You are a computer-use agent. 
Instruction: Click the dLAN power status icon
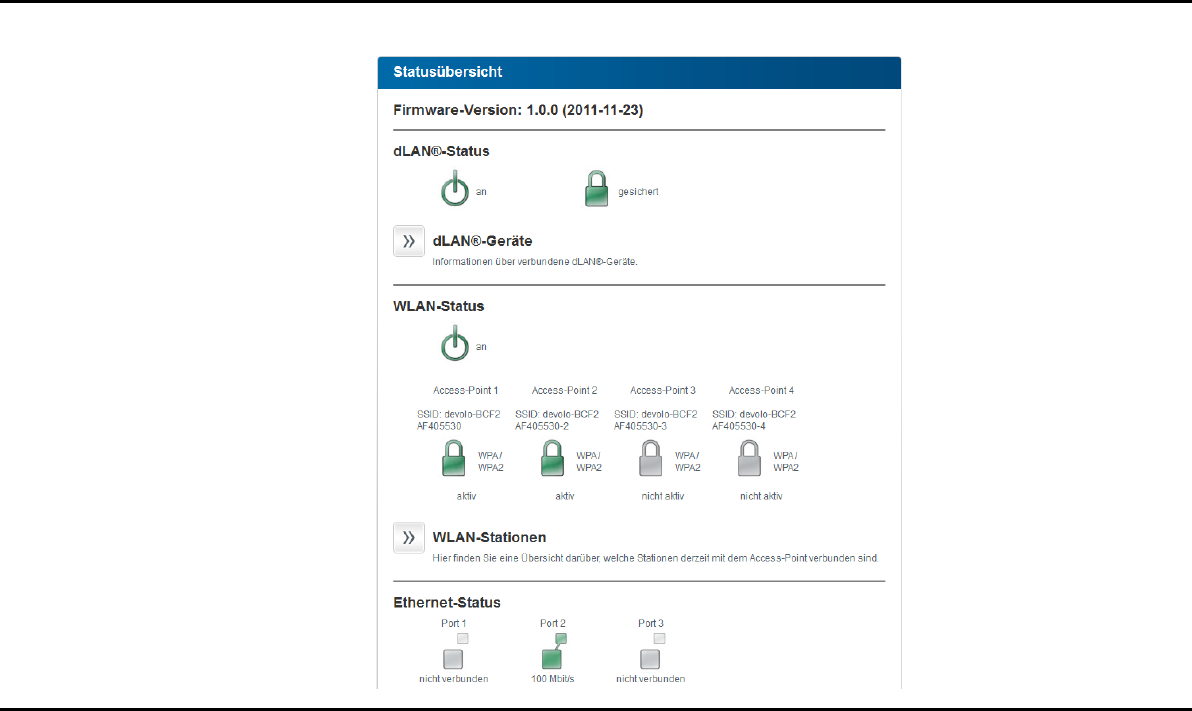click(455, 189)
